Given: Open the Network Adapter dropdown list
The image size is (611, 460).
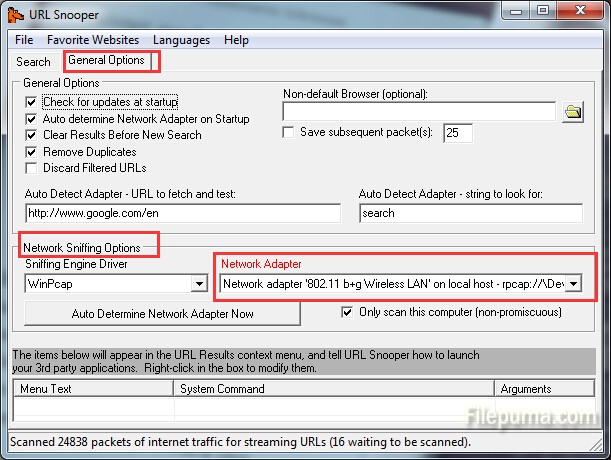Looking at the screenshot, I should pos(573,284).
